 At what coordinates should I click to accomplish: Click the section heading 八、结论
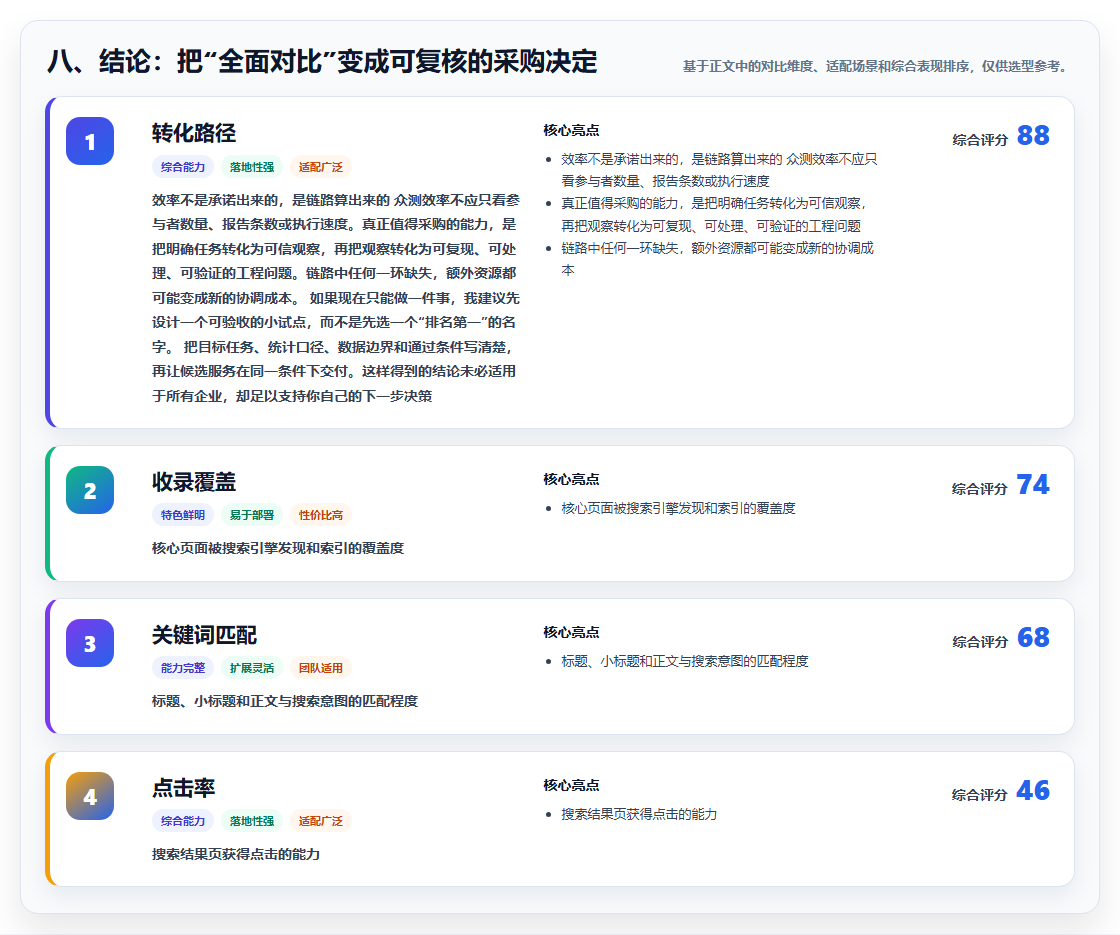tap(322, 61)
